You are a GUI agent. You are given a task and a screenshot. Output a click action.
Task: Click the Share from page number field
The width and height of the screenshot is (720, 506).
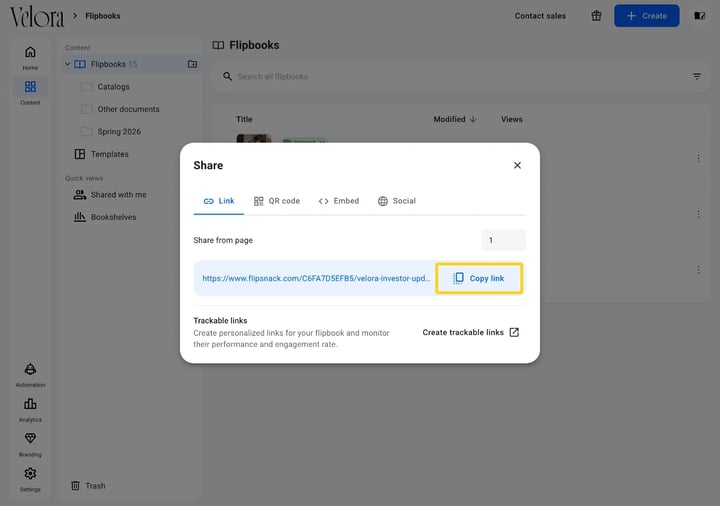tap(504, 240)
